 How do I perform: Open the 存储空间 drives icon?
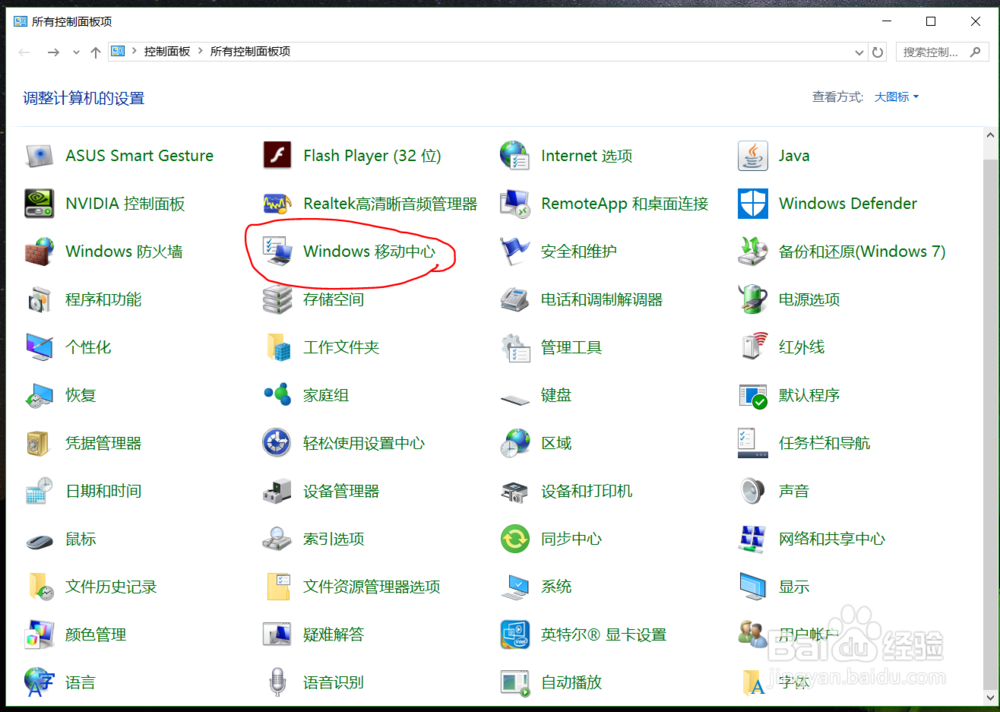277,299
